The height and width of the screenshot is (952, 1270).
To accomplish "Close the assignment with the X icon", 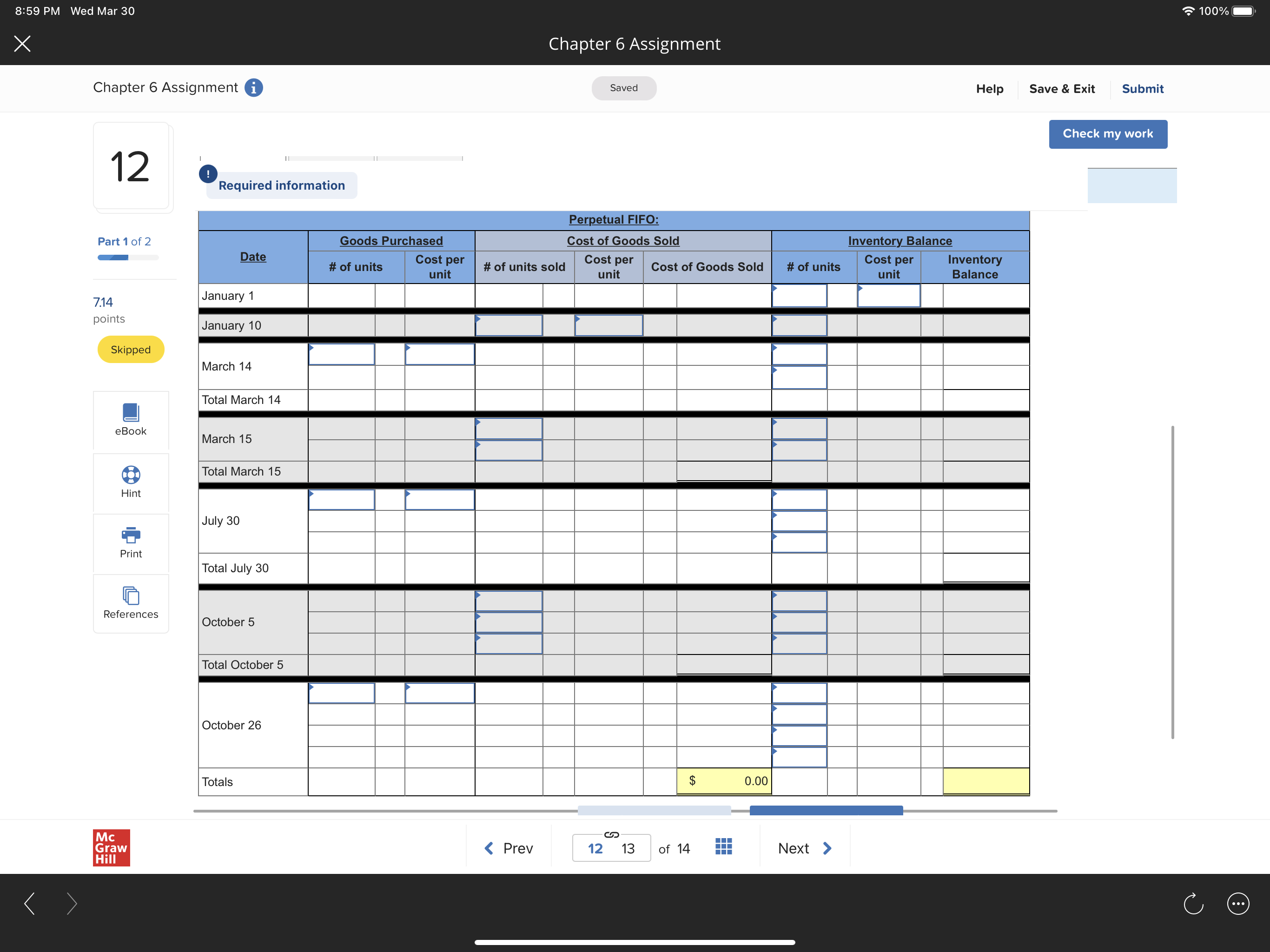I will [22, 44].
